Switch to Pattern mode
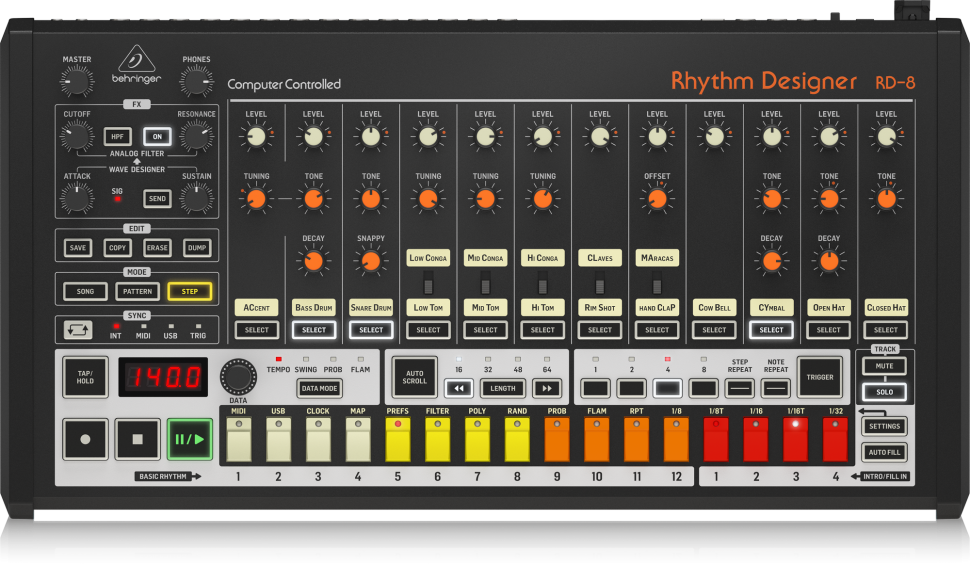The width and height of the screenshot is (970, 564). [x=137, y=292]
